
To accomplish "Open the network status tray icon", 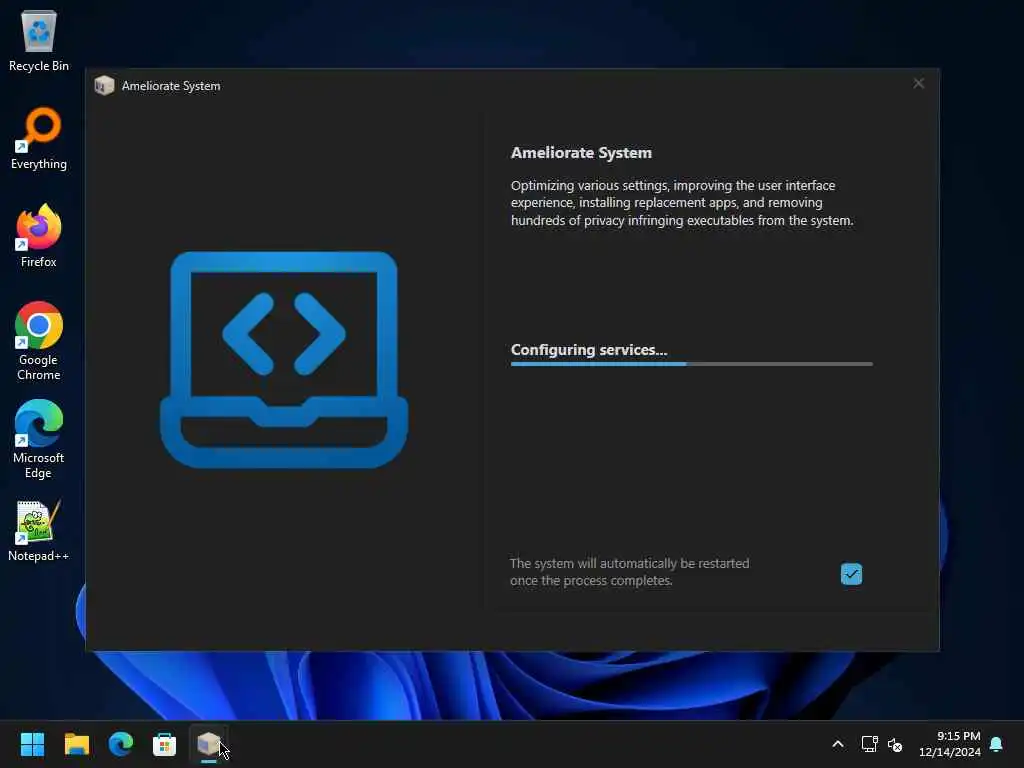I will (869, 744).
